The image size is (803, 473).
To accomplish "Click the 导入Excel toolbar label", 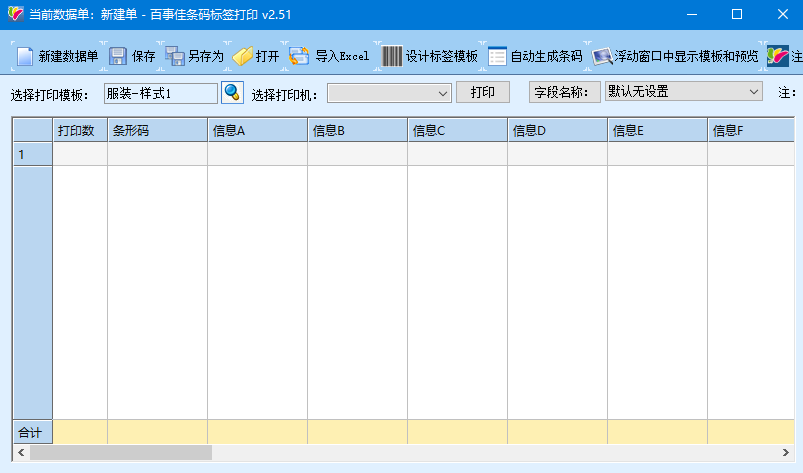I will coord(342,56).
